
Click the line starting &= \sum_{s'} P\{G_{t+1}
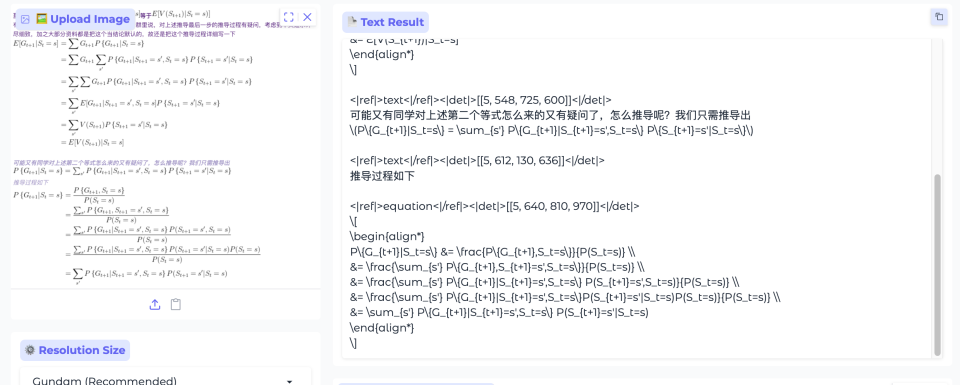pyautogui.click(x=499, y=312)
